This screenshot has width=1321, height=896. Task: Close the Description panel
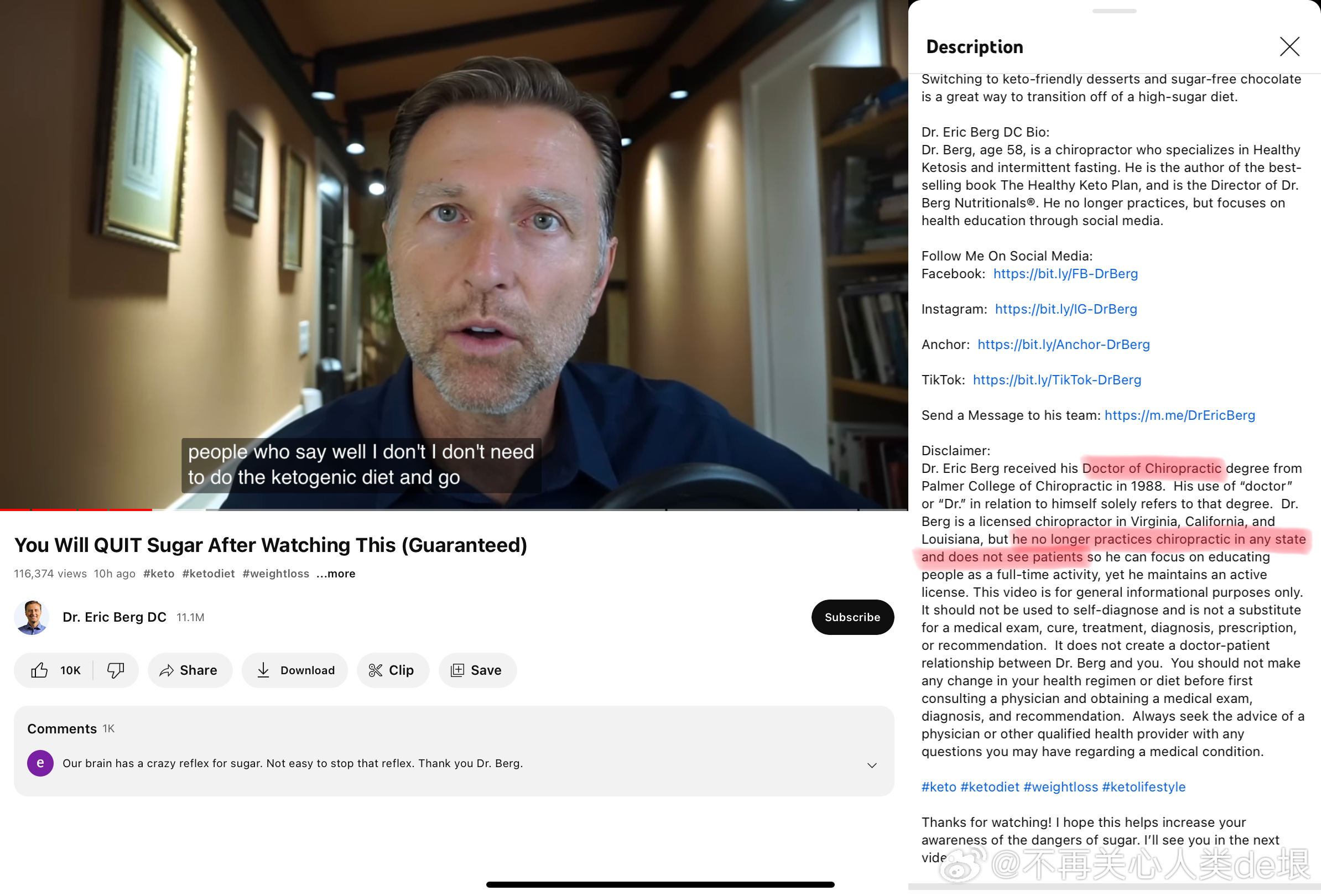coord(1289,46)
